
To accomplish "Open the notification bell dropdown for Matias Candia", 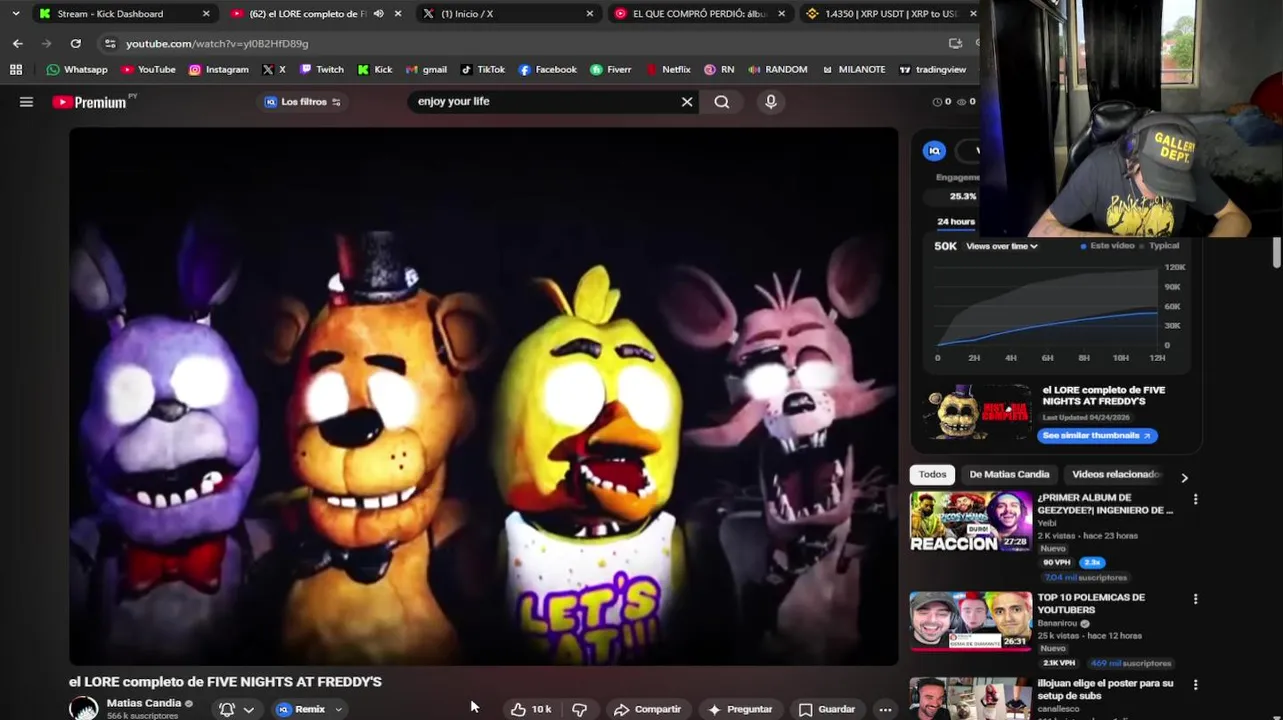I will [x=237, y=709].
